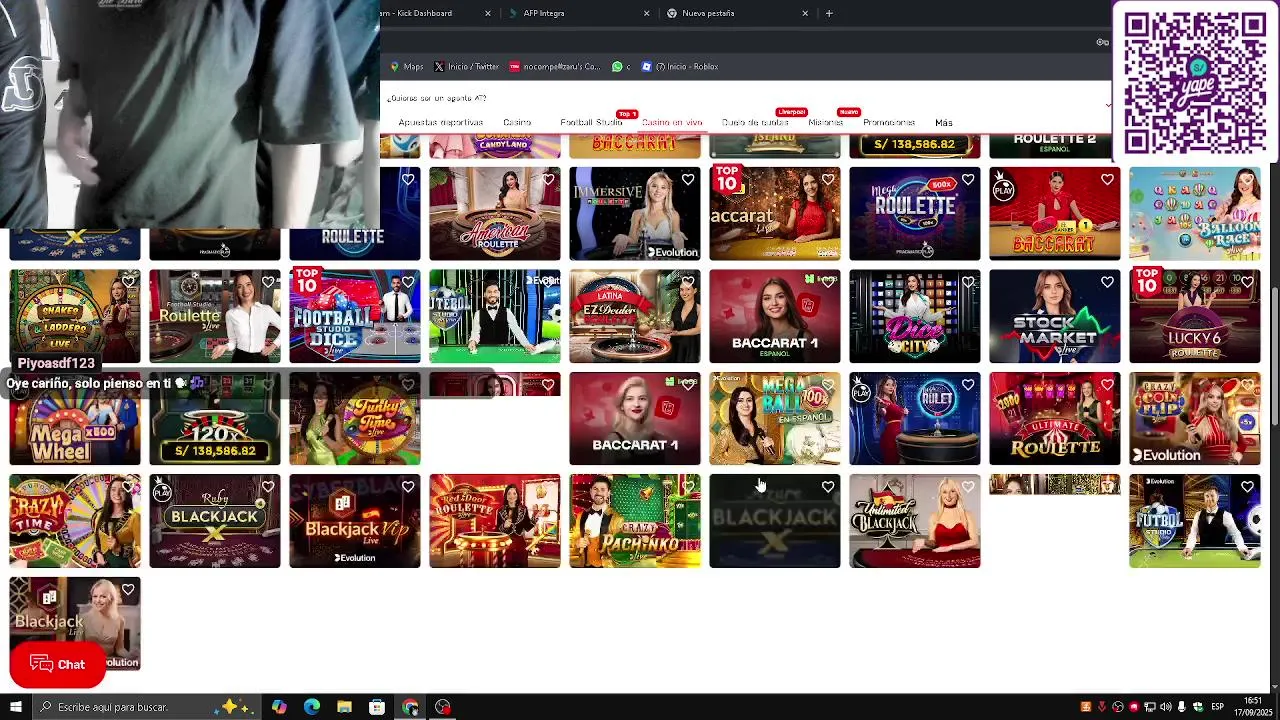Open Inicio / Twitter bookmark
1280x720 pixels.
pos(466,67)
